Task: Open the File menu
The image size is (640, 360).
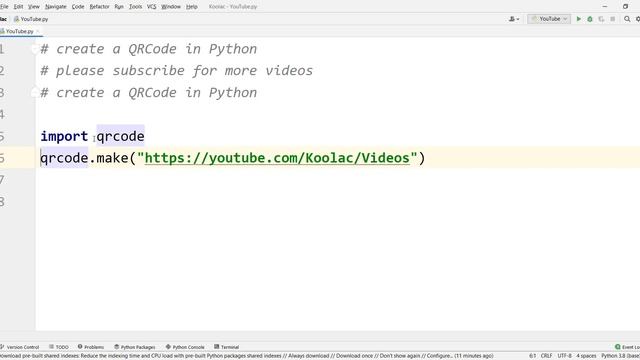Action: (x=4, y=7)
